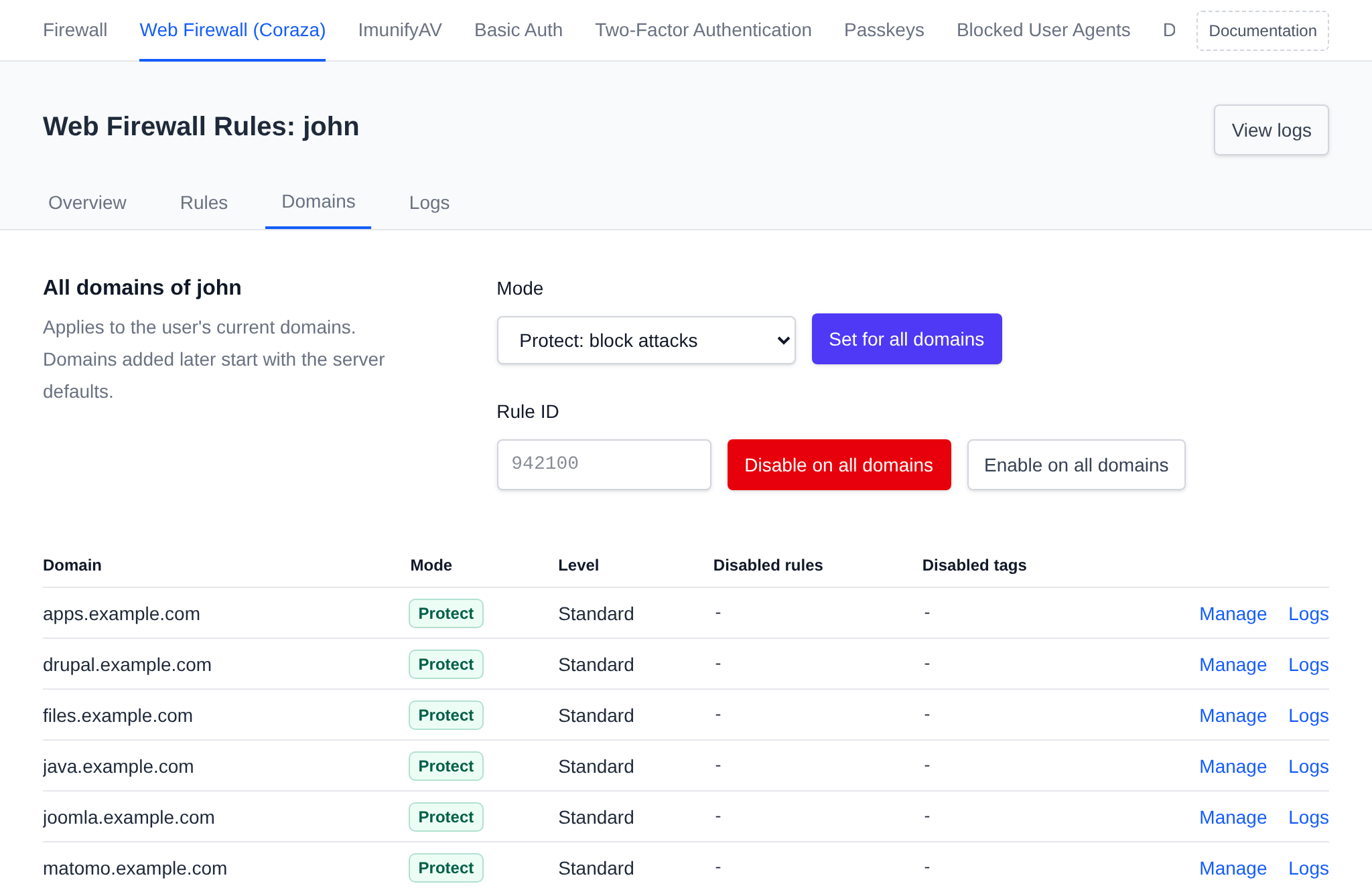
Task: Click Protect badge for files.example.com
Action: (x=446, y=715)
